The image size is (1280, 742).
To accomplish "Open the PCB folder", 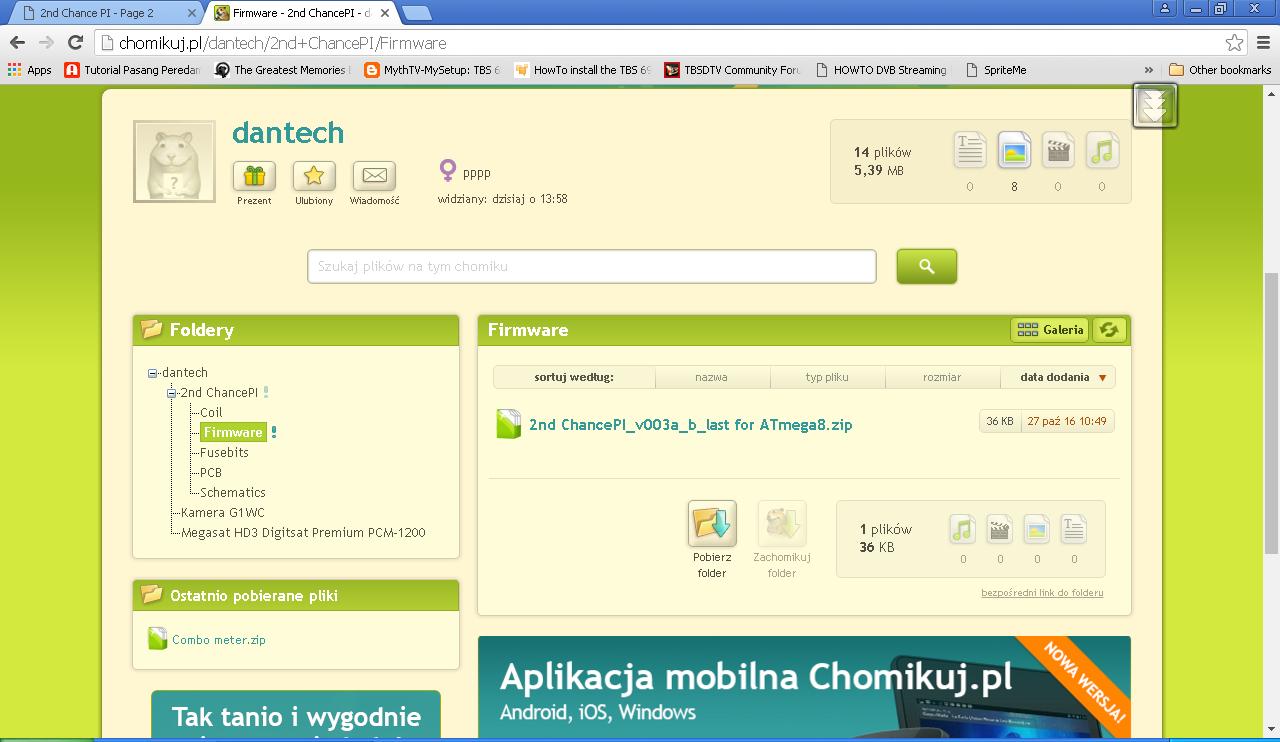I will point(211,472).
